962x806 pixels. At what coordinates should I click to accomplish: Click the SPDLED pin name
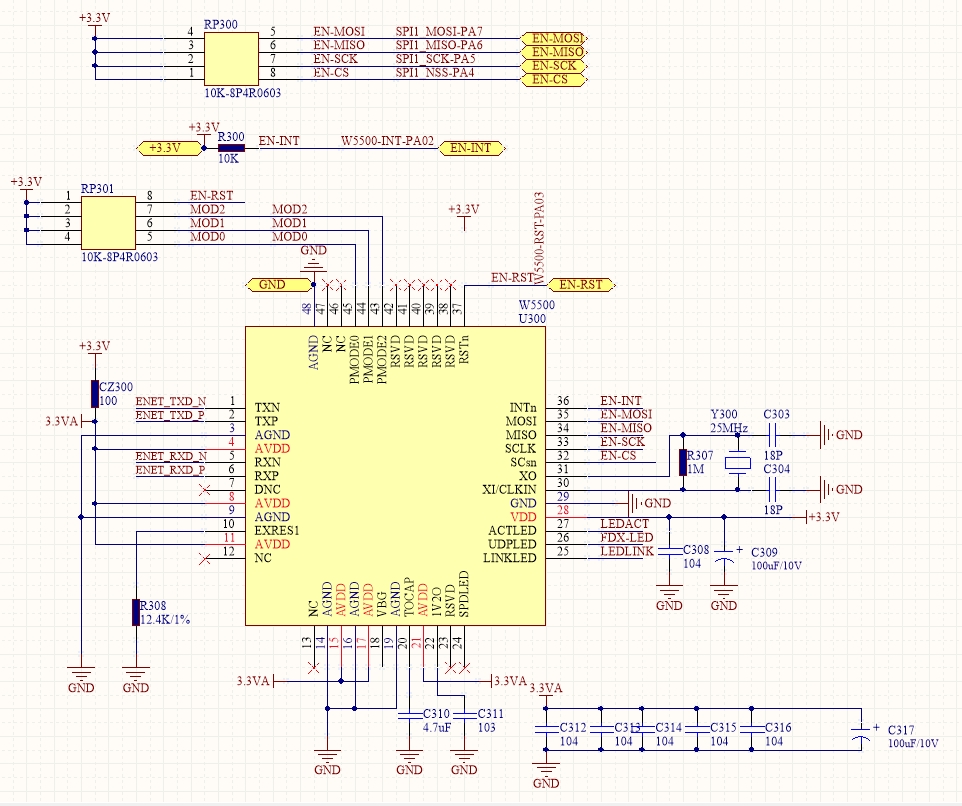(463, 594)
